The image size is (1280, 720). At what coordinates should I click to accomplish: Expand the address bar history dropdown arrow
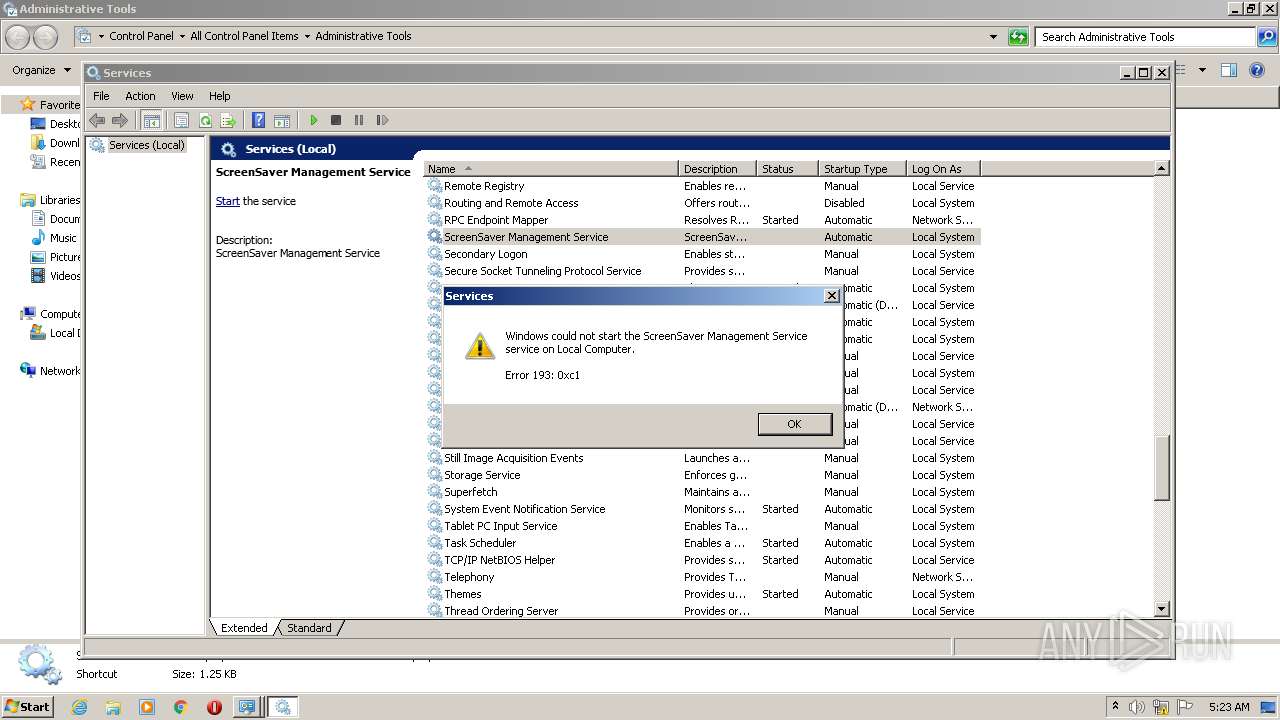[x=993, y=37]
